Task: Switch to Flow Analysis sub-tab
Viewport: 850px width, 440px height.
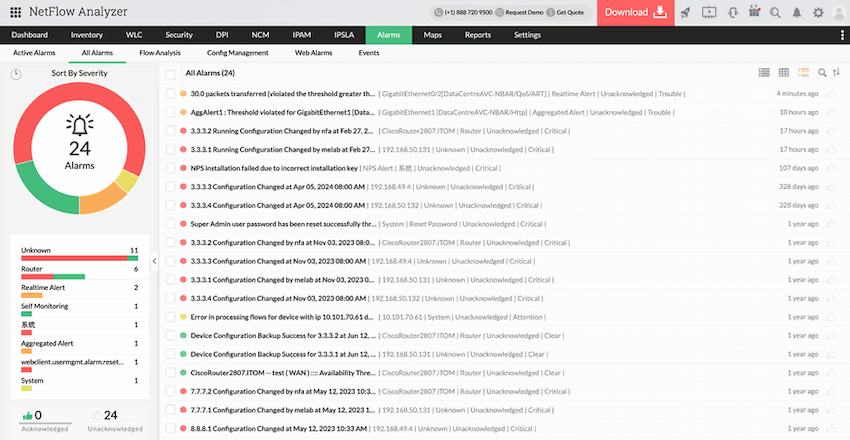Action: click(x=160, y=53)
